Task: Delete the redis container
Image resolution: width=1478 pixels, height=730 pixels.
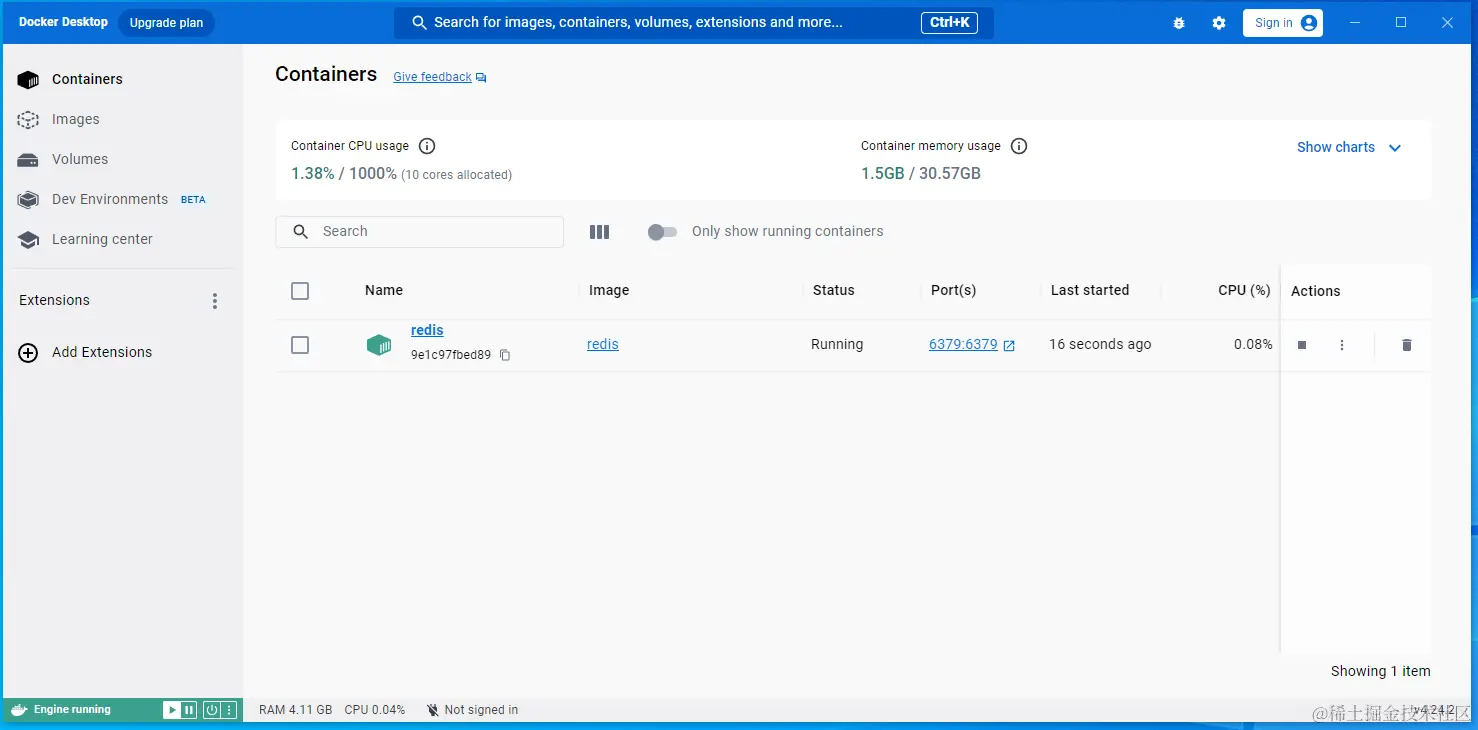Action: pos(1407,345)
